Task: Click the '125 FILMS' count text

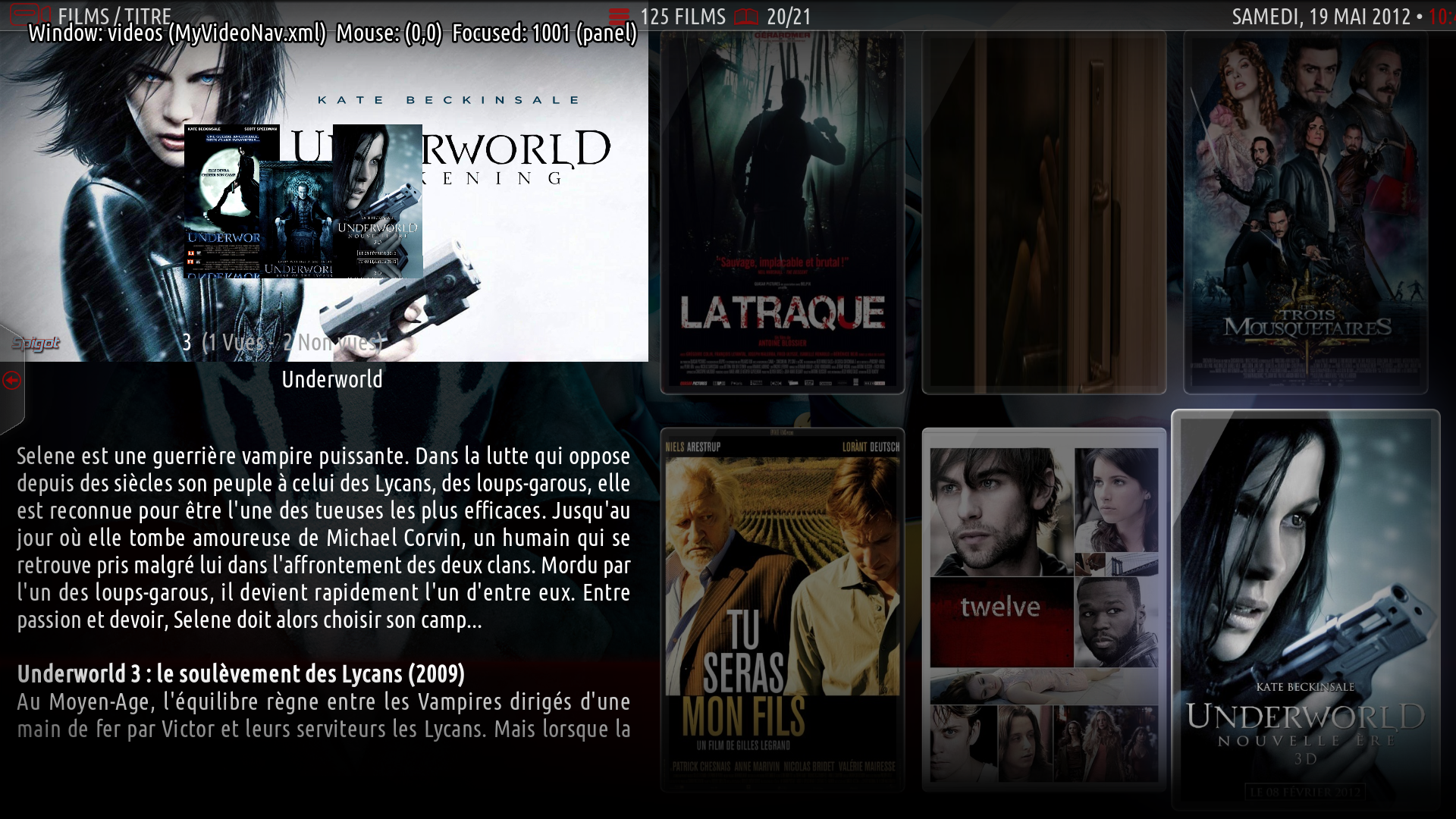Action: pyautogui.click(x=682, y=17)
